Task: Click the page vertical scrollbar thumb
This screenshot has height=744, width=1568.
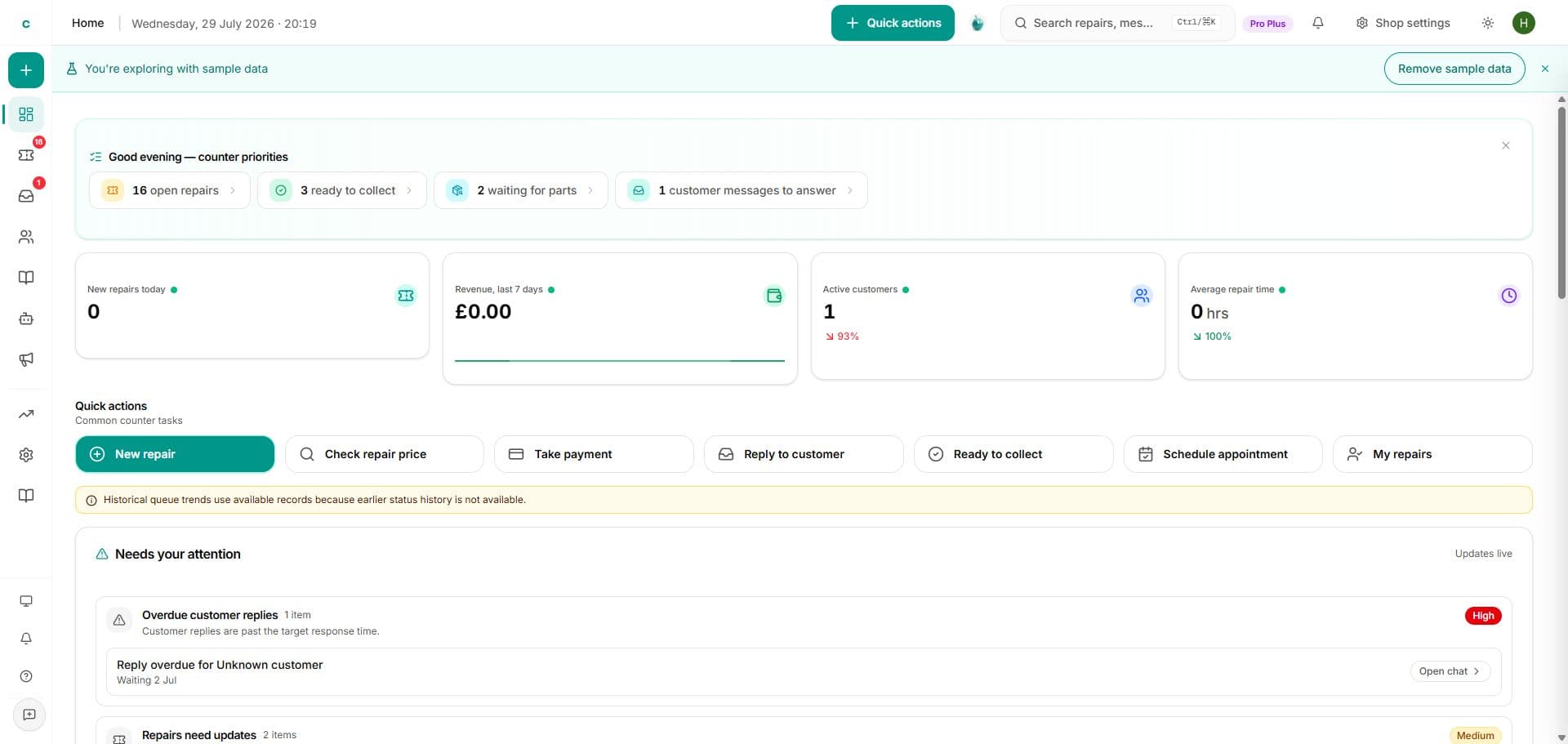Action: click(1561, 203)
